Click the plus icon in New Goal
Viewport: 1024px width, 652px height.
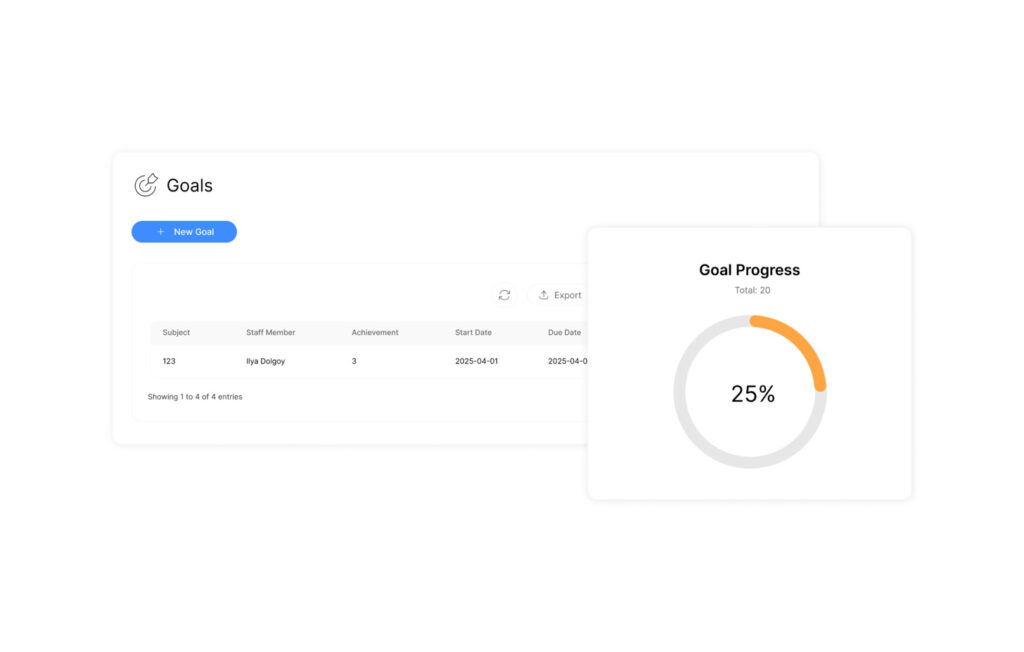[x=161, y=232]
